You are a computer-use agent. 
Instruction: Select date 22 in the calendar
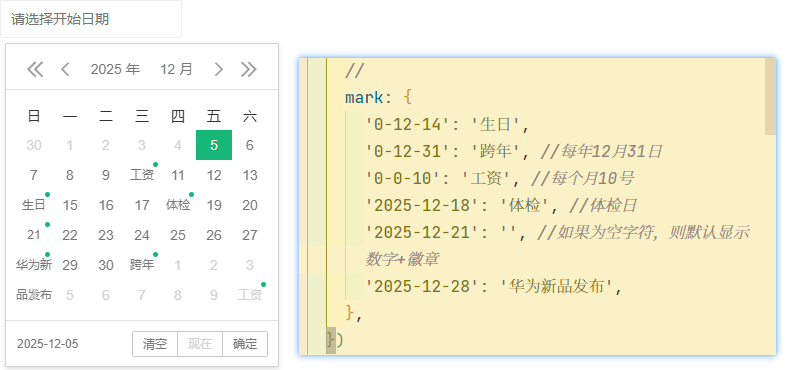[x=70, y=235]
